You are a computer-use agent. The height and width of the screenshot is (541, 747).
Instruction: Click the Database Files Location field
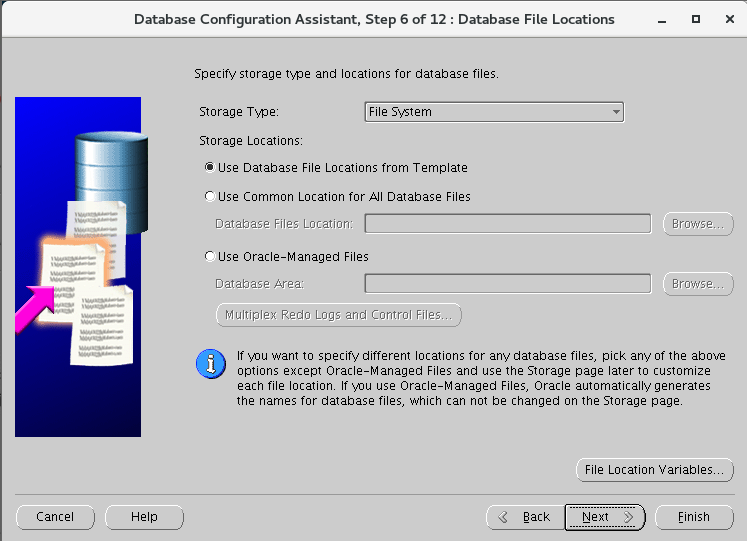click(x=508, y=223)
